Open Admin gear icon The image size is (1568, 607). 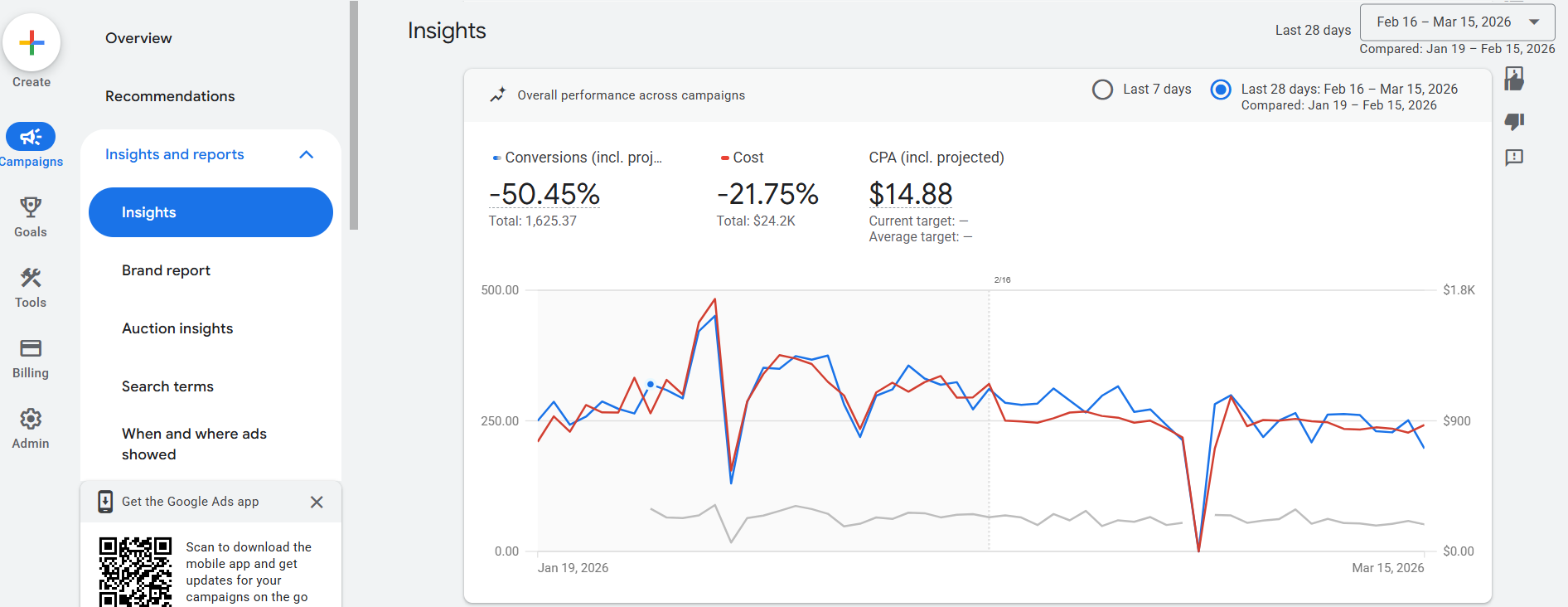[31, 419]
